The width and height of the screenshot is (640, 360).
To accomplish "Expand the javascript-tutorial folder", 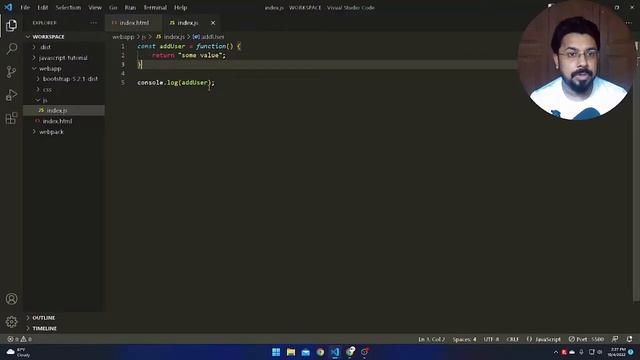I will (x=64, y=58).
